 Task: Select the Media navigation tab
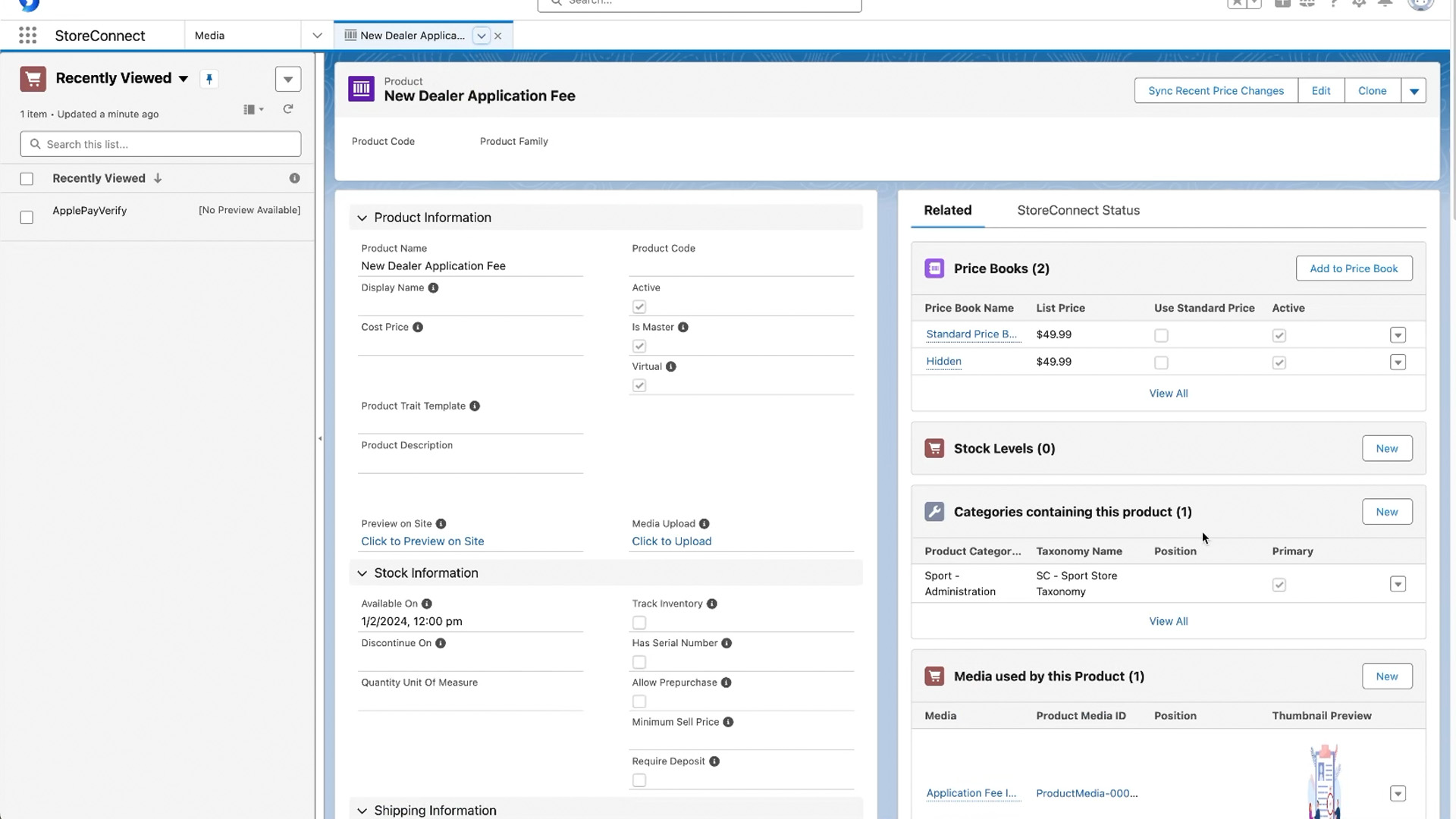point(242,36)
